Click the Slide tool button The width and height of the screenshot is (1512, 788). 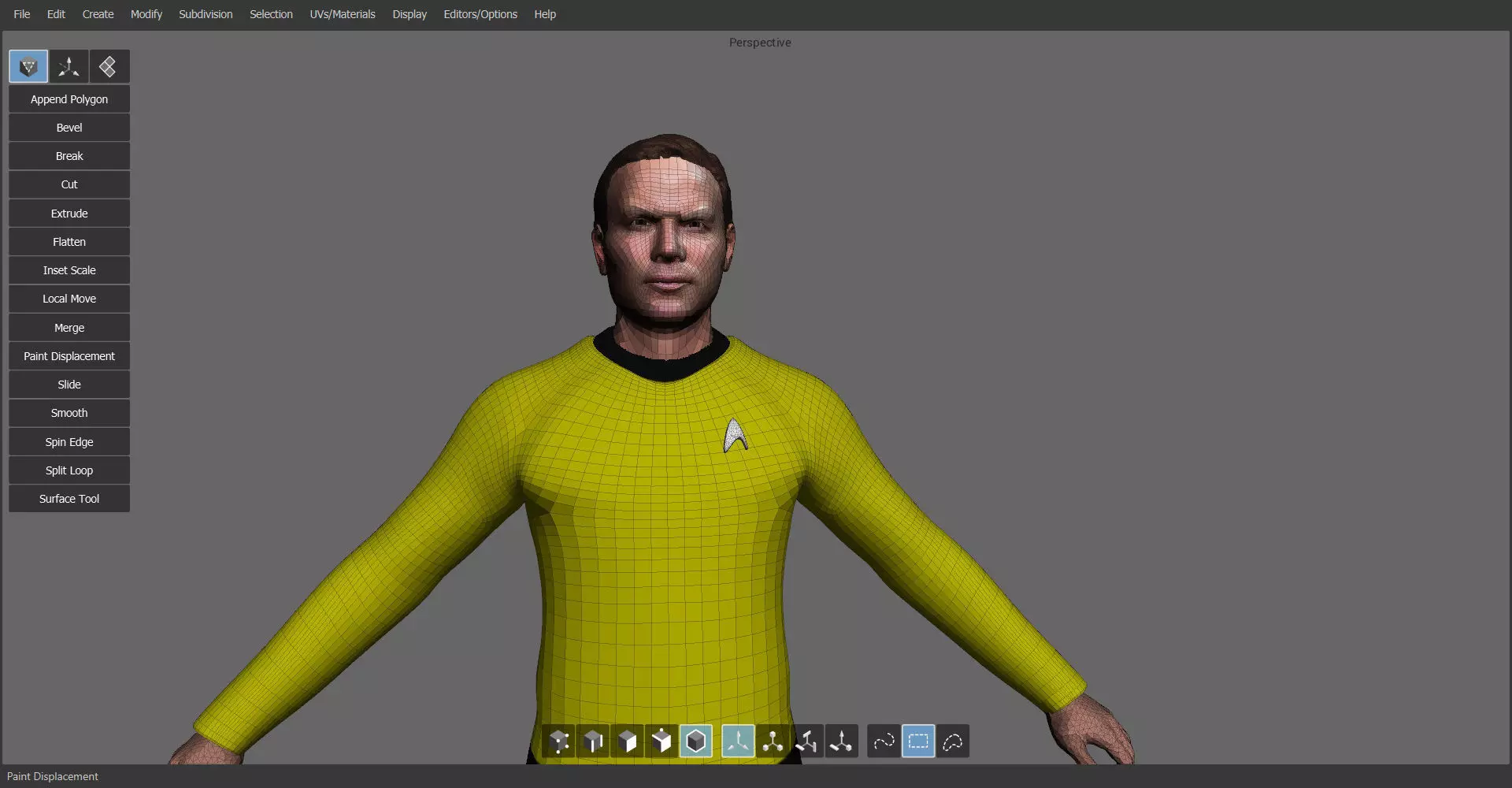[x=69, y=385]
